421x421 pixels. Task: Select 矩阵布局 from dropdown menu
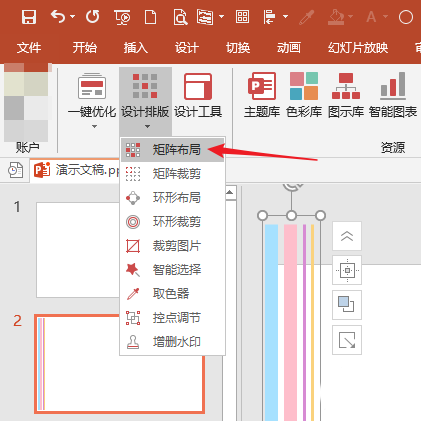coord(172,150)
